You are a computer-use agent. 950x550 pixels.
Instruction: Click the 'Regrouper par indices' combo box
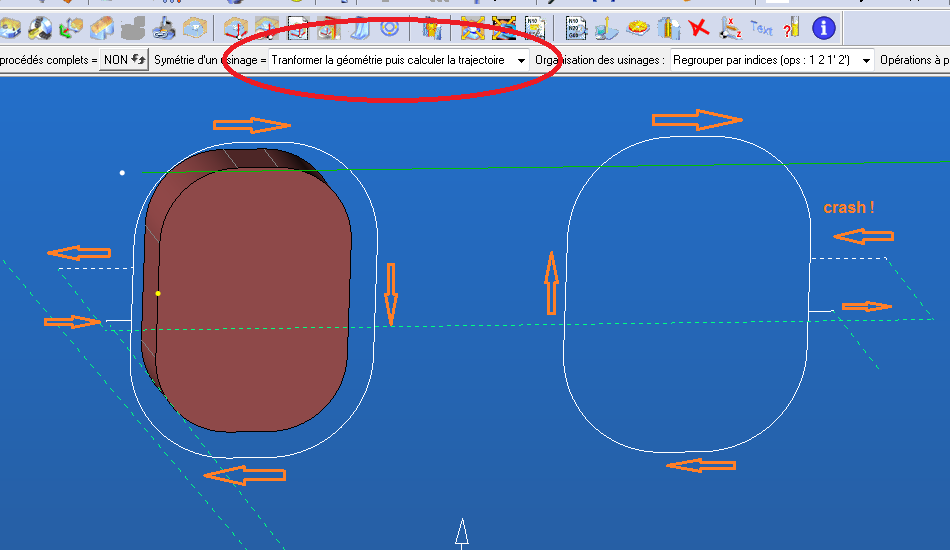click(x=772, y=61)
